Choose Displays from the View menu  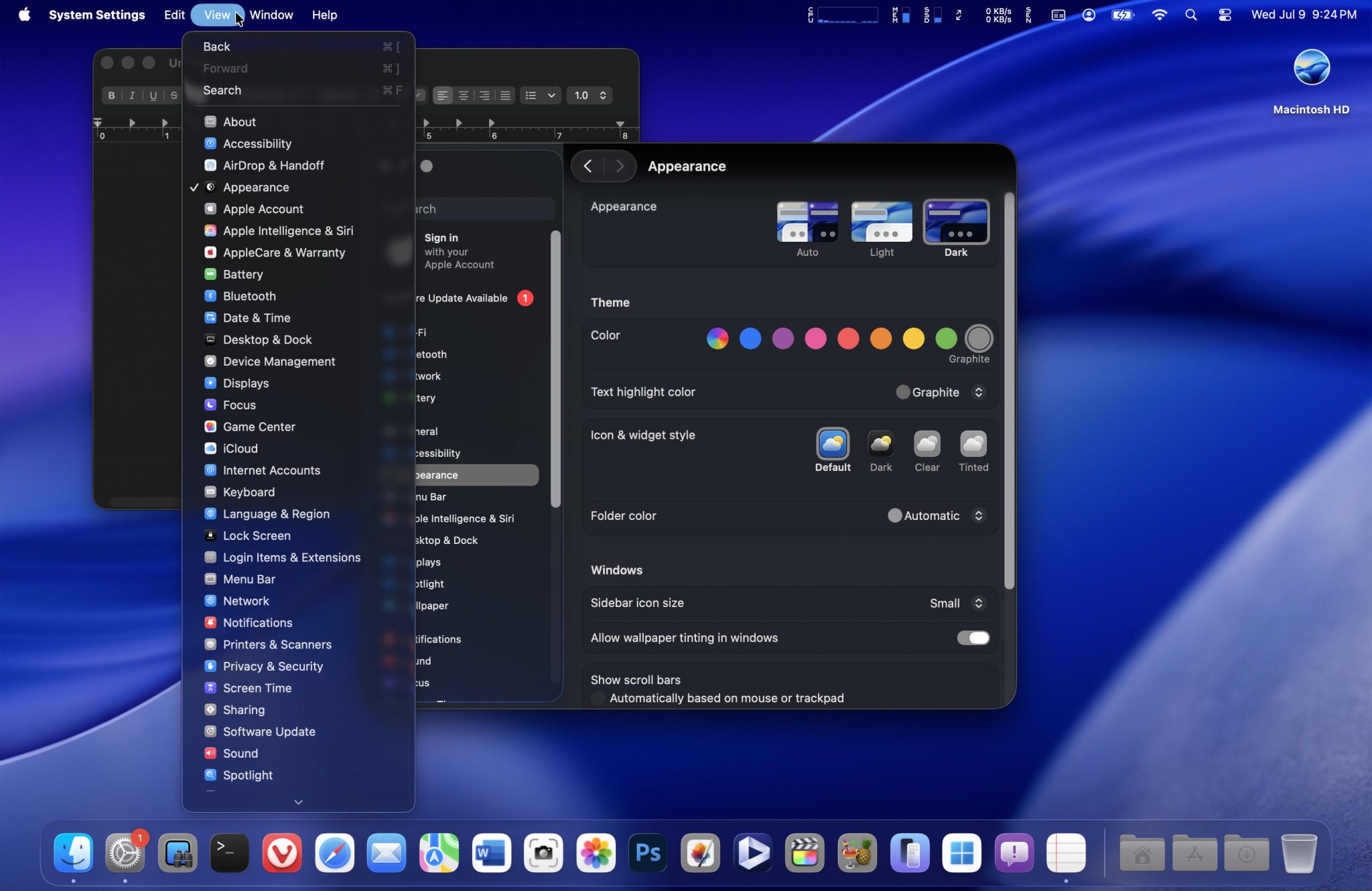[245, 383]
